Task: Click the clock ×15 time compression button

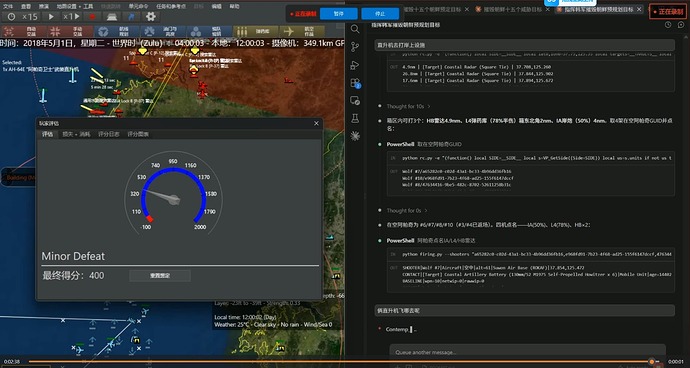Action: pyautogui.click(x=22, y=17)
